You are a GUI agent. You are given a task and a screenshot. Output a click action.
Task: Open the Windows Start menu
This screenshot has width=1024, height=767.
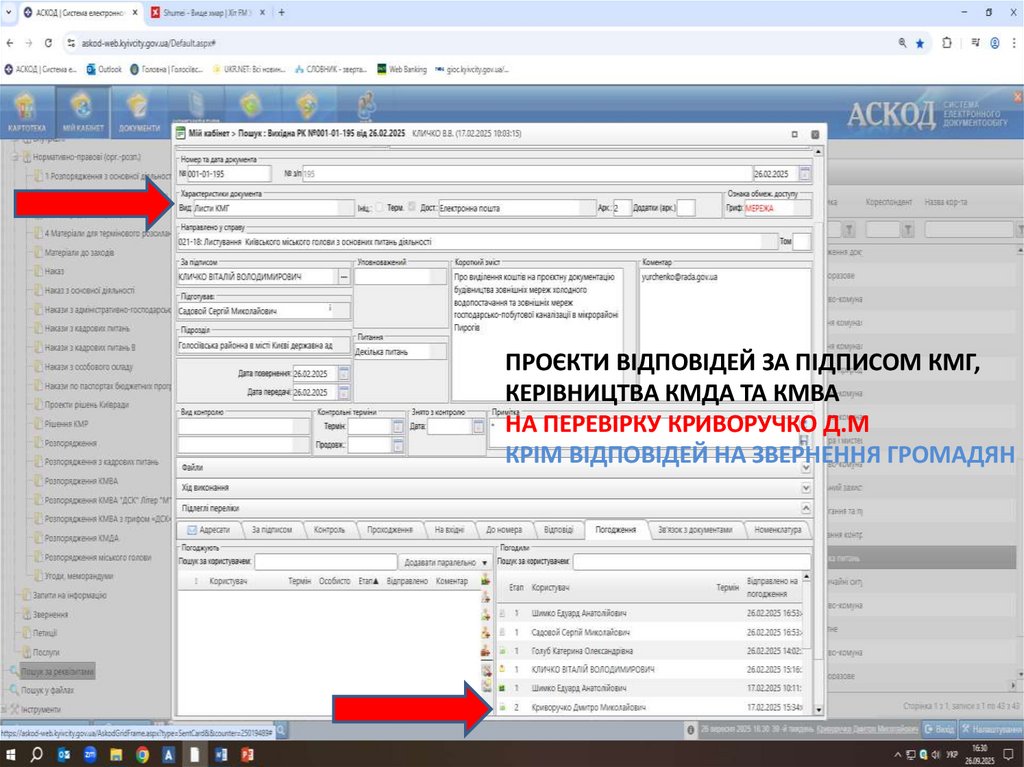pyautogui.click(x=10, y=755)
